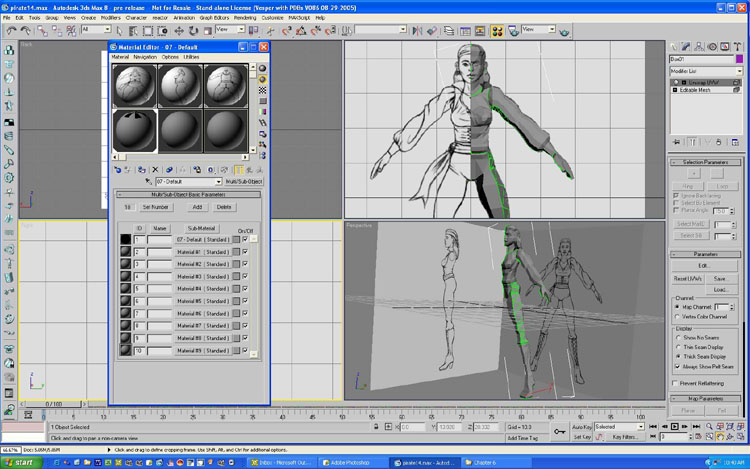Click color swatch beside Material #2

point(236,264)
